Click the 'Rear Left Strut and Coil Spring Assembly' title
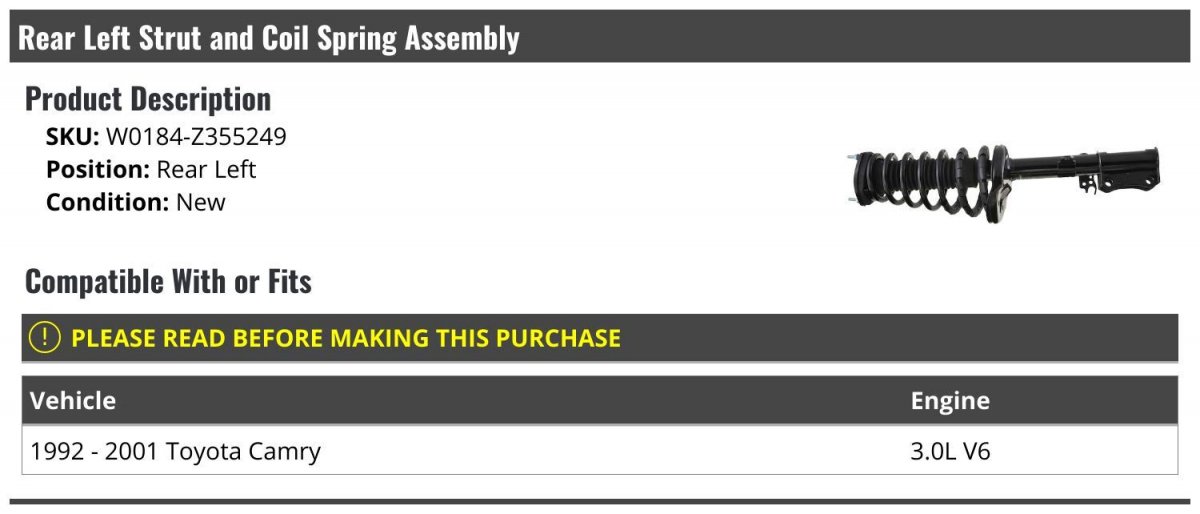The width and height of the screenshot is (1200, 514). [x=269, y=38]
